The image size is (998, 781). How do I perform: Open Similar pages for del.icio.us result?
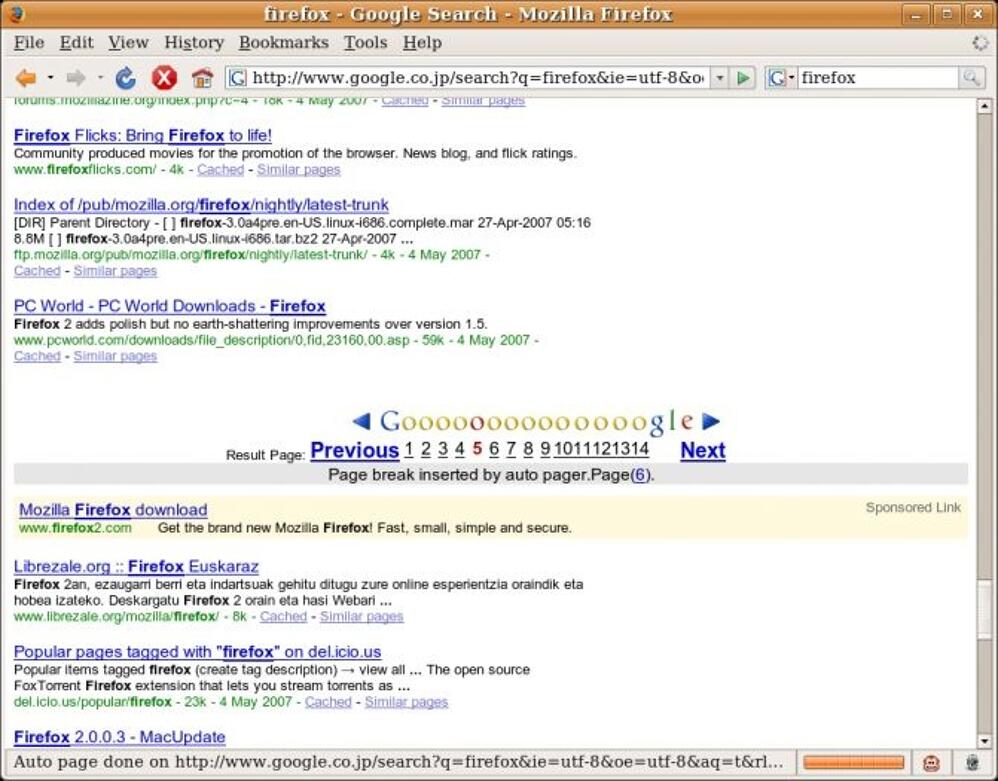pyautogui.click(x=406, y=702)
